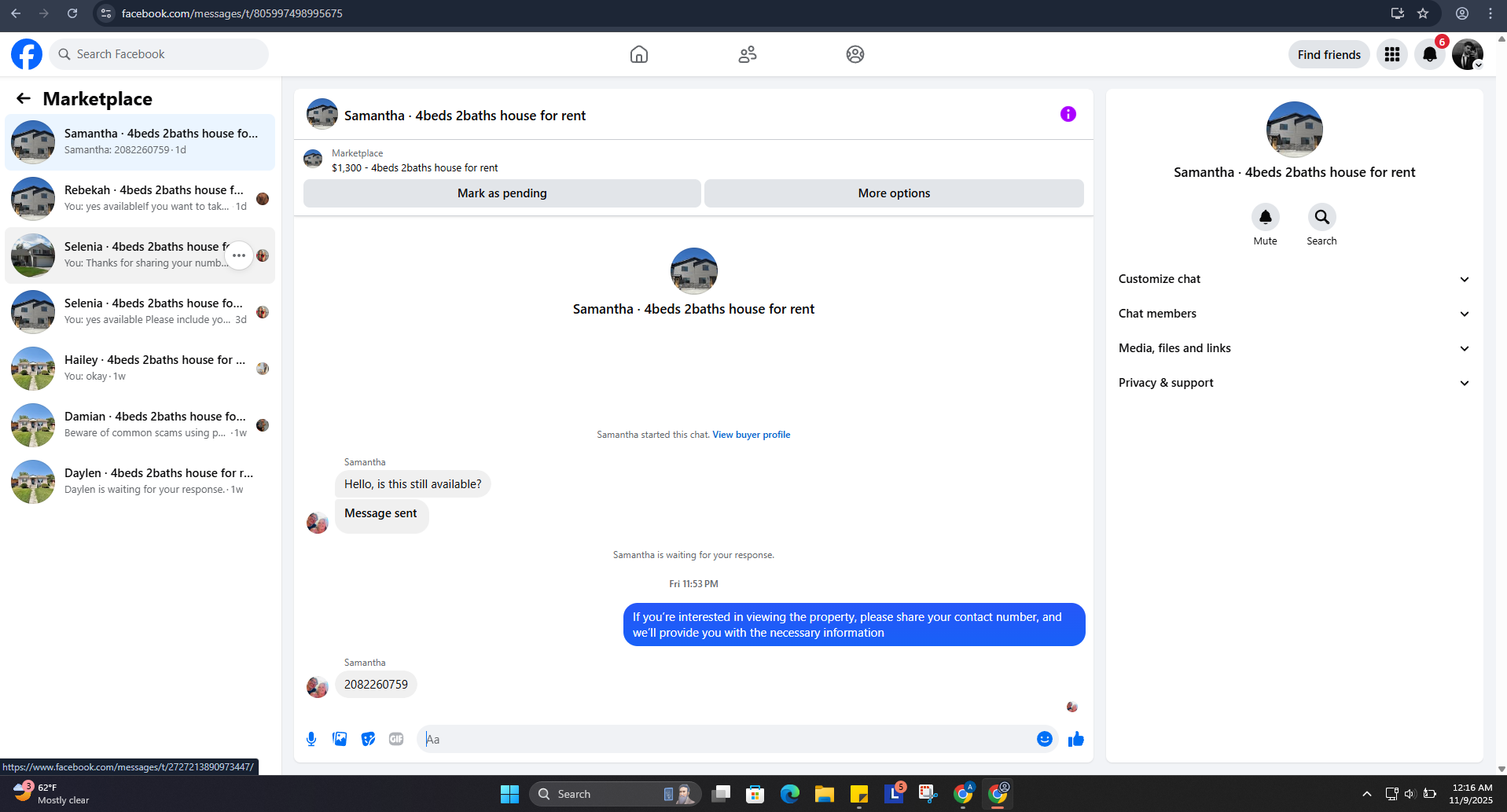Click the chat header listing thumbnail
Screen dimensions: 1507x812
(x=322, y=114)
